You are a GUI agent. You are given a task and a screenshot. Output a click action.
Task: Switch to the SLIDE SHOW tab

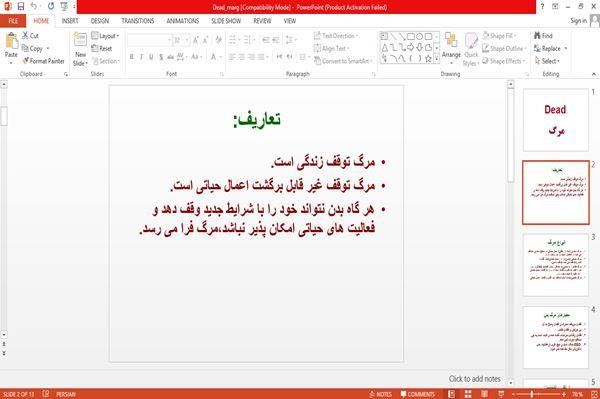(x=226, y=21)
